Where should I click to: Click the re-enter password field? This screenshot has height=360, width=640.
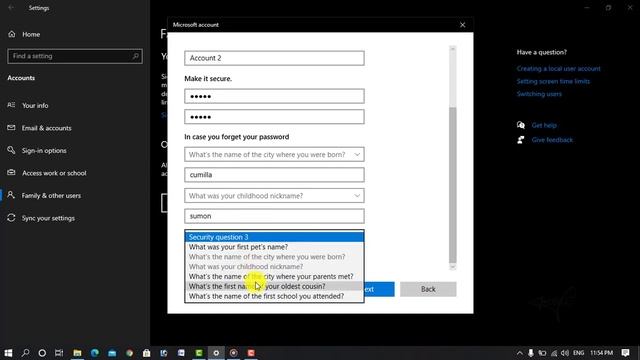coord(274,117)
